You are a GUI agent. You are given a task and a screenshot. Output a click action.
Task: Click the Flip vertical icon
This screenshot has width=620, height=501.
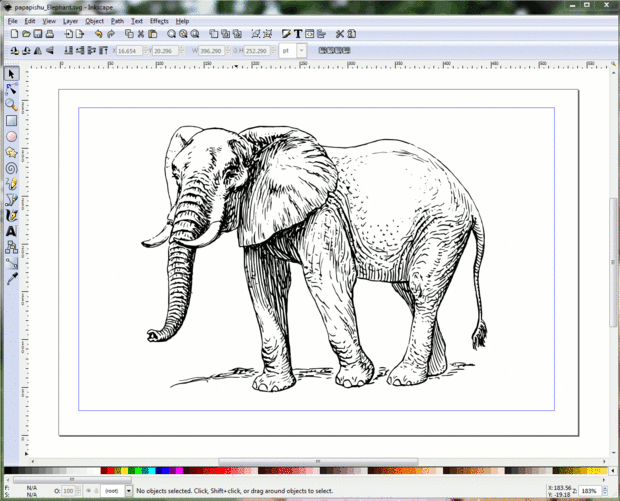(49, 51)
